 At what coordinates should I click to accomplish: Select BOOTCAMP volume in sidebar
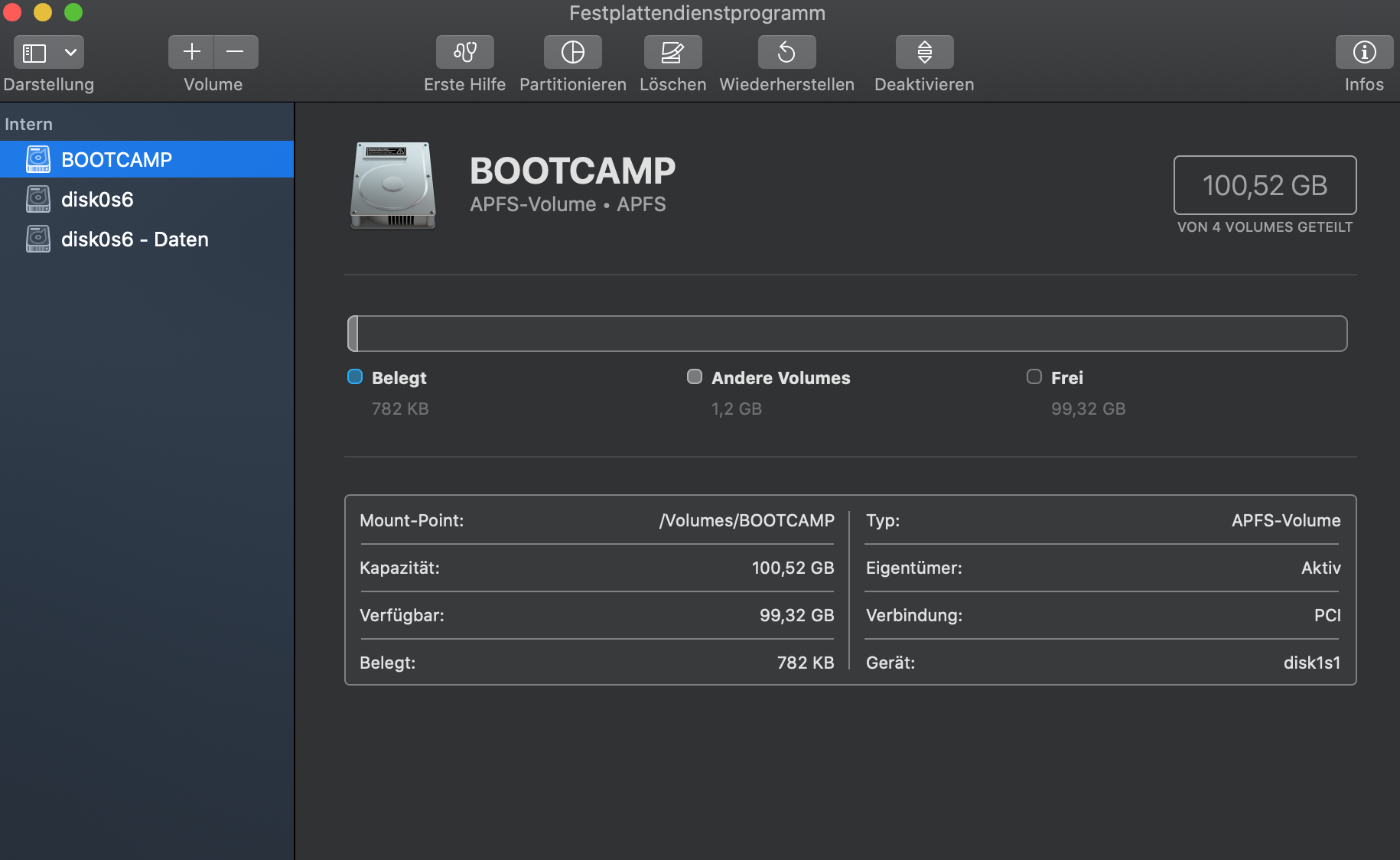coord(116,160)
